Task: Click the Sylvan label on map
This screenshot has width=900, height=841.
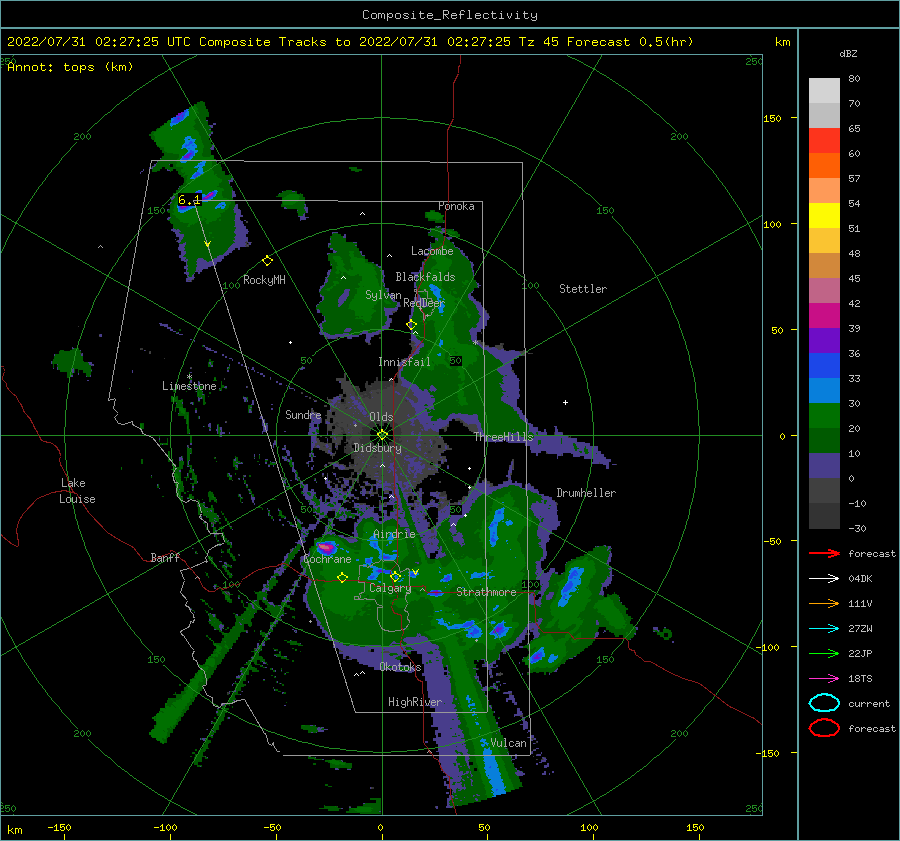Action: (x=383, y=295)
